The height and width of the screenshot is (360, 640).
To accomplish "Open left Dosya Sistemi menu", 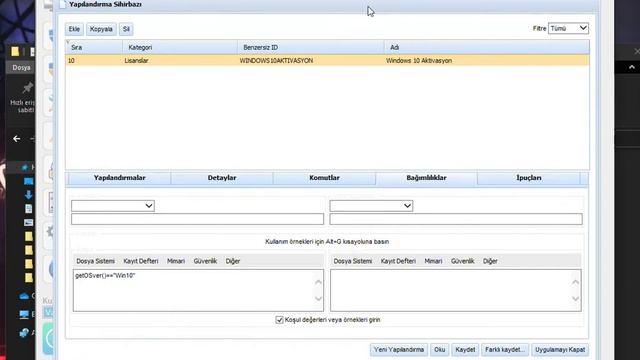I will tap(96, 261).
